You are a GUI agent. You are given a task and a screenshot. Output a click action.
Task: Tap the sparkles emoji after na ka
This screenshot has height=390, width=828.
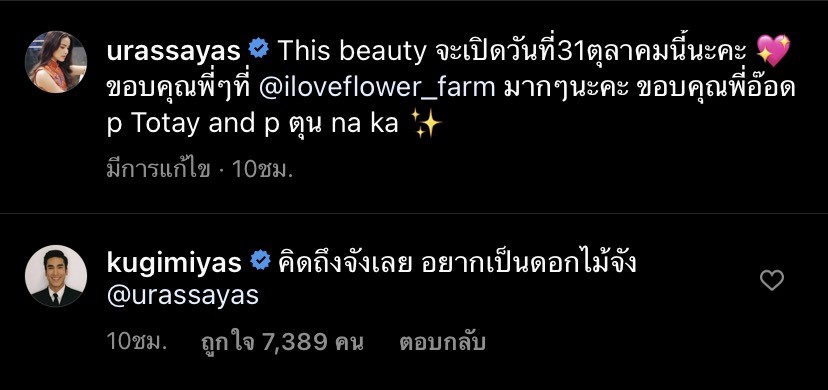pyautogui.click(x=425, y=126)
